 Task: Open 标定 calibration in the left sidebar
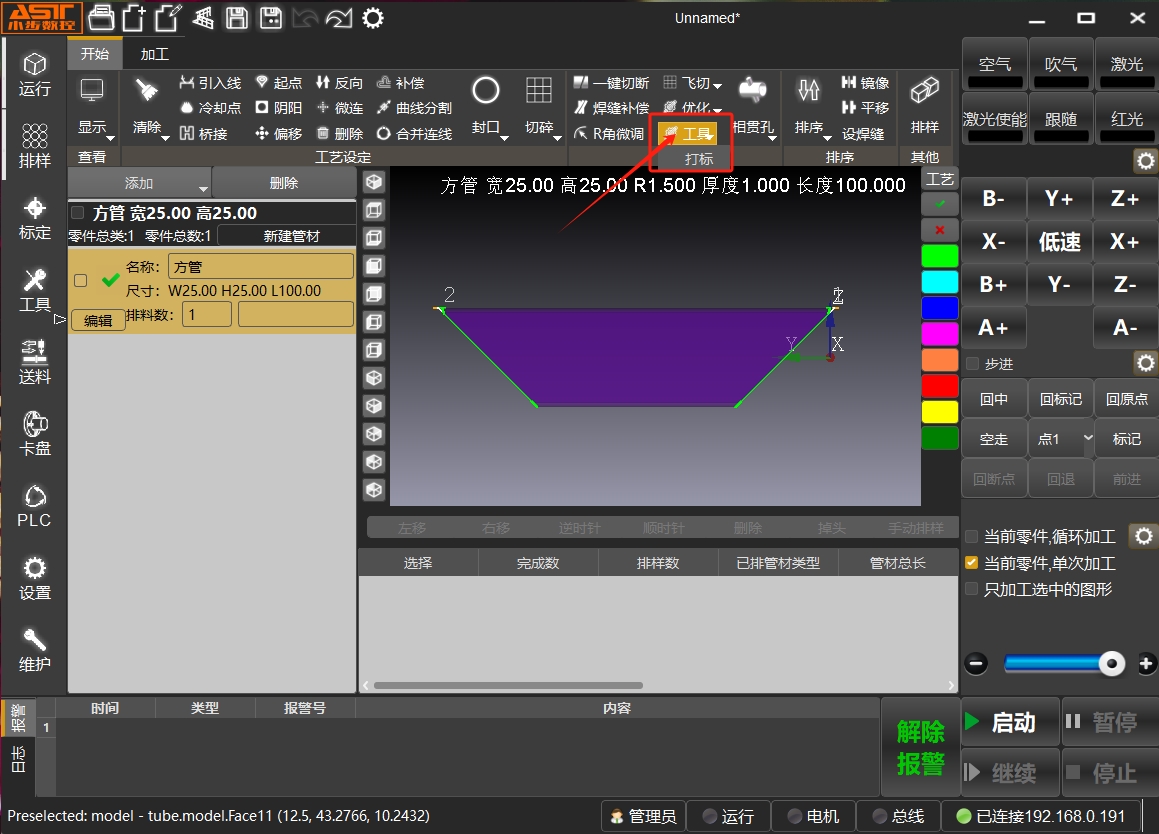tap(35, 219)
